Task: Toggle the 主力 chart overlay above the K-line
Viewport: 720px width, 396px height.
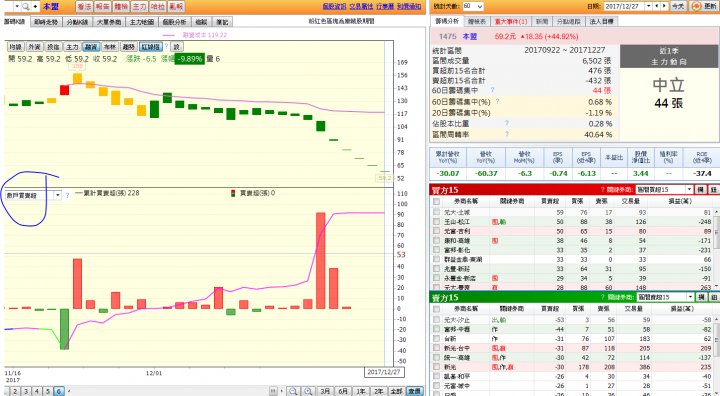Action: (x=72, y=47)
